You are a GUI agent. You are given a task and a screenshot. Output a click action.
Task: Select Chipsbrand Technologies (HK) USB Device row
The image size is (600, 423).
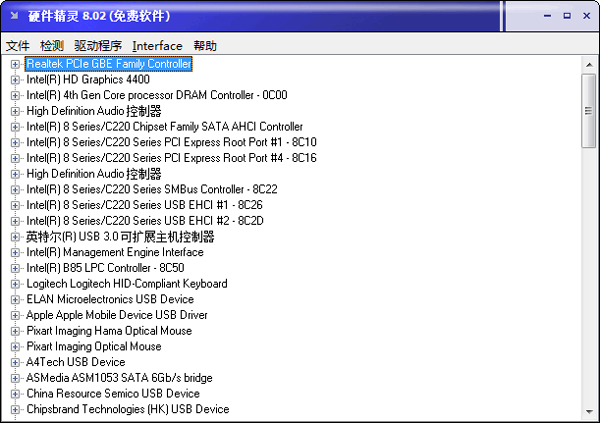click(128, 409)
